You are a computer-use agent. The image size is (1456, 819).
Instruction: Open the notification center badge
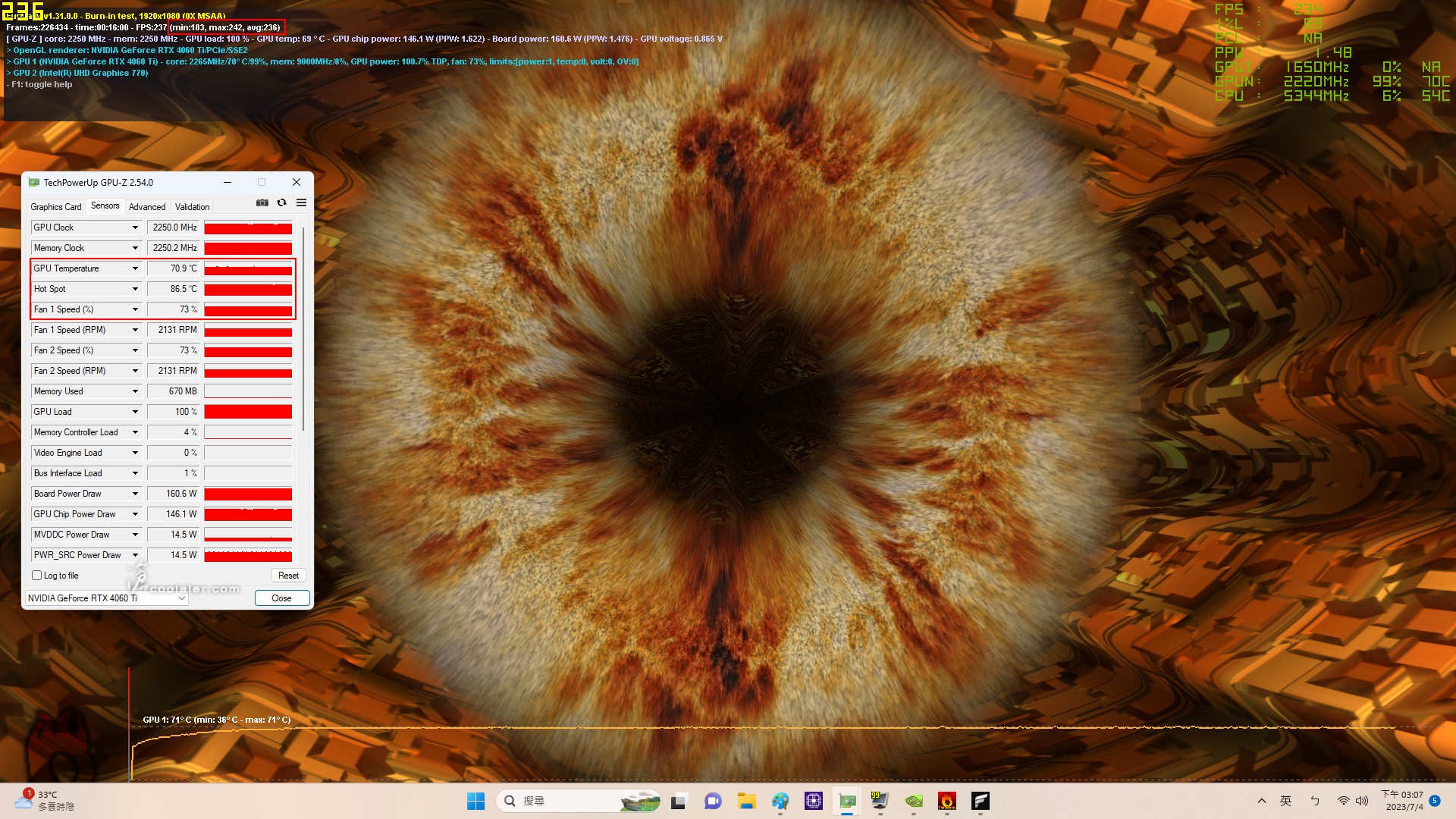click(1435, 801)
